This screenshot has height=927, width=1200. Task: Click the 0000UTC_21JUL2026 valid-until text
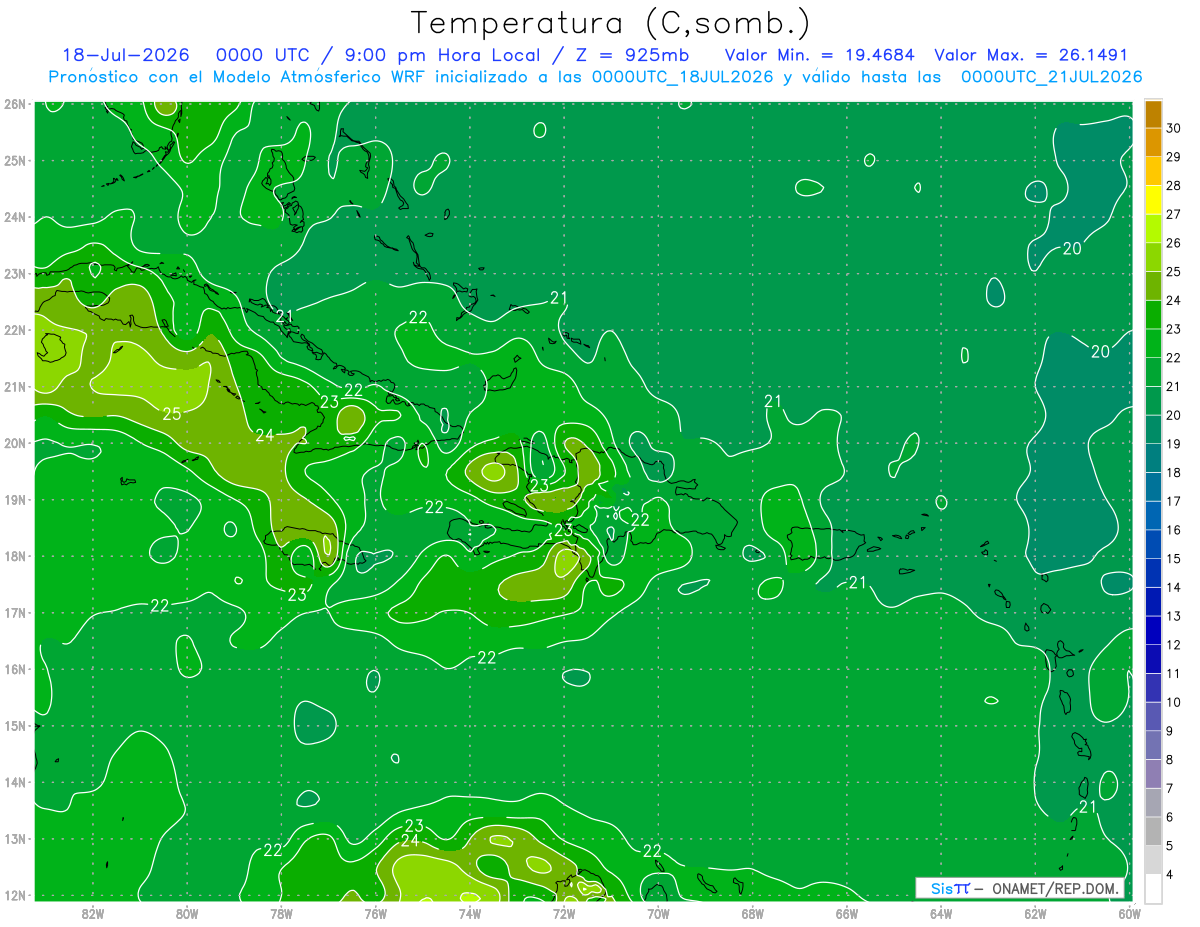1051,77
